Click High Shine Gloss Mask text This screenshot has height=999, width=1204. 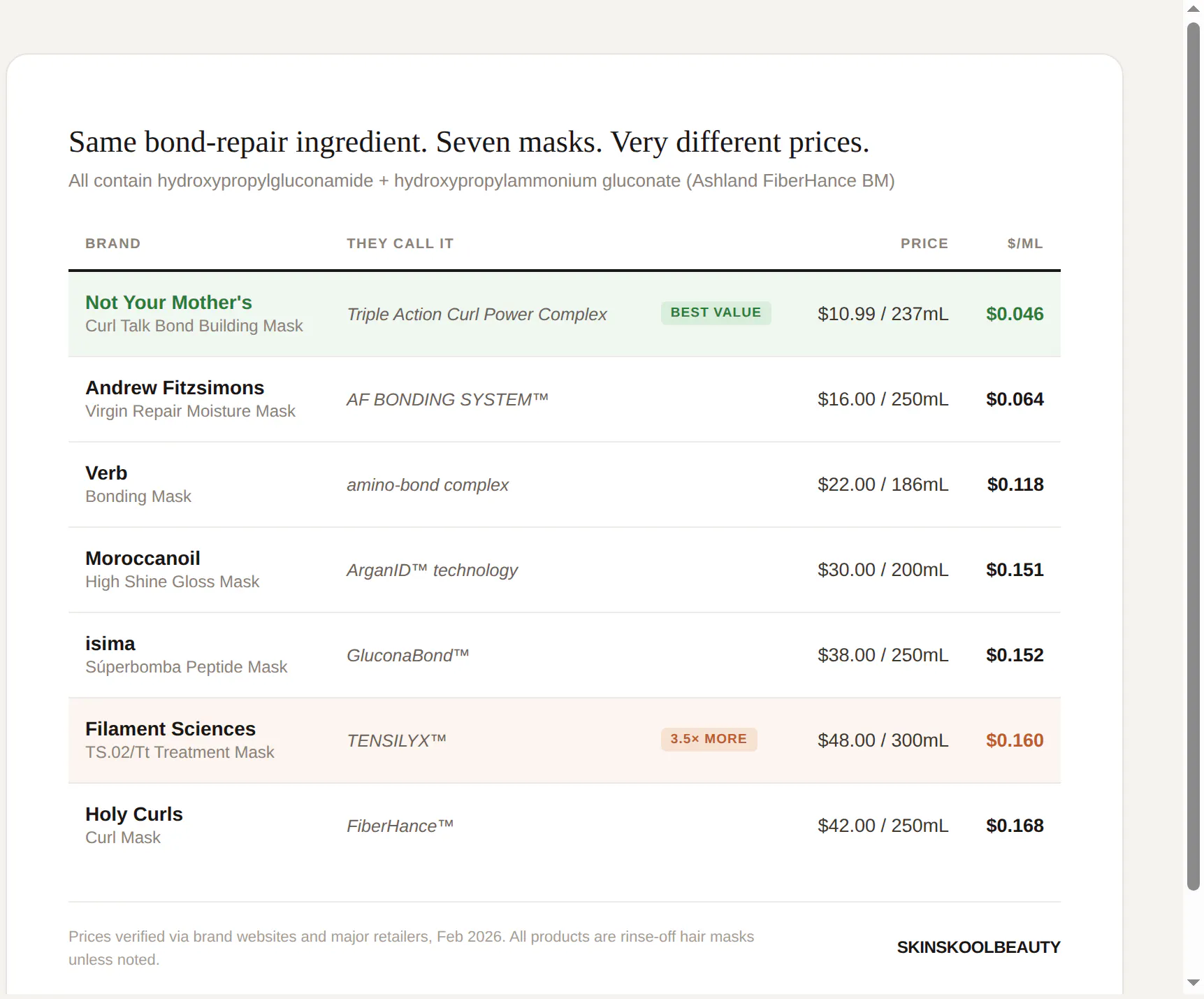pyautogui.click(x=172, y=582)
